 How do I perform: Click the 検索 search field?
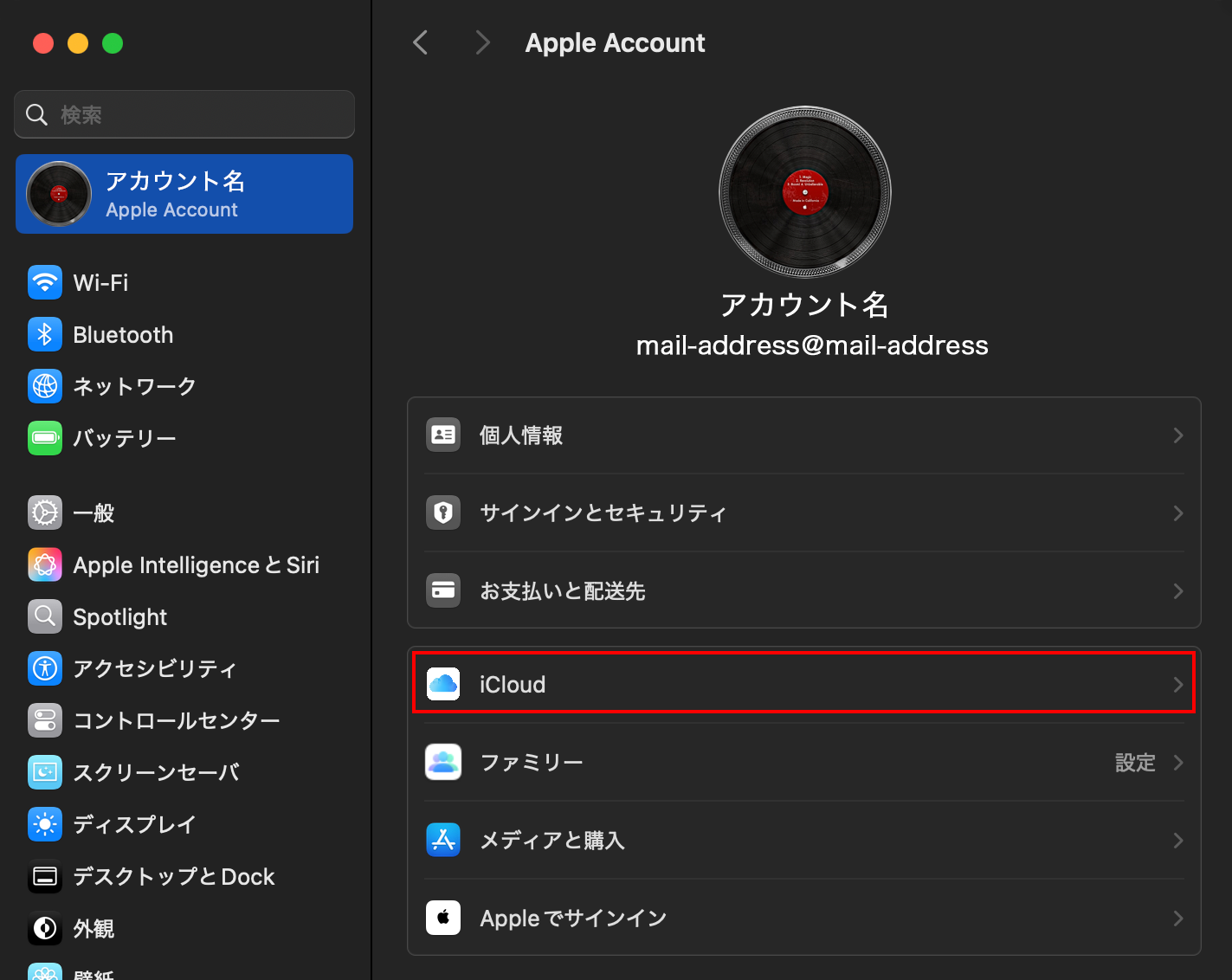point(184,114)
